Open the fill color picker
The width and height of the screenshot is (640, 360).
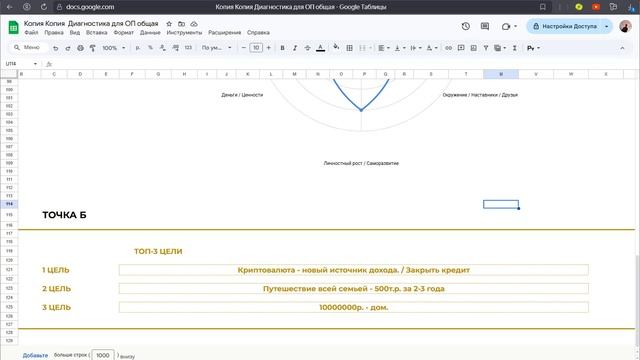point(336,47)
